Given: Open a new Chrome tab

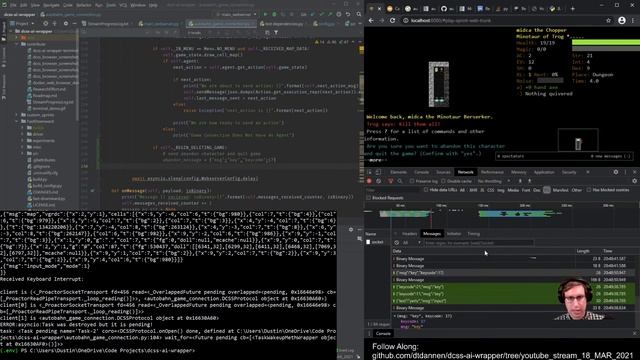Looking at the screenshot, I should (572, 9).
